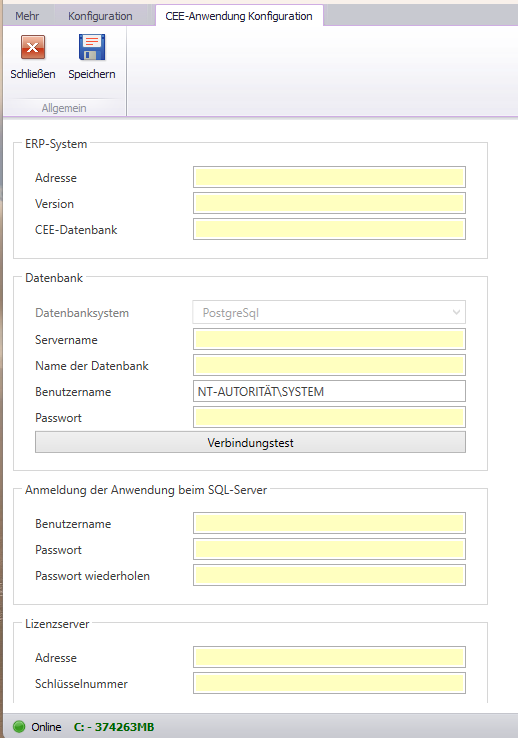This screenshot has width=518, height=738.
Task: Switch to the Mehr tab
Action: click(x=27, y=16)
